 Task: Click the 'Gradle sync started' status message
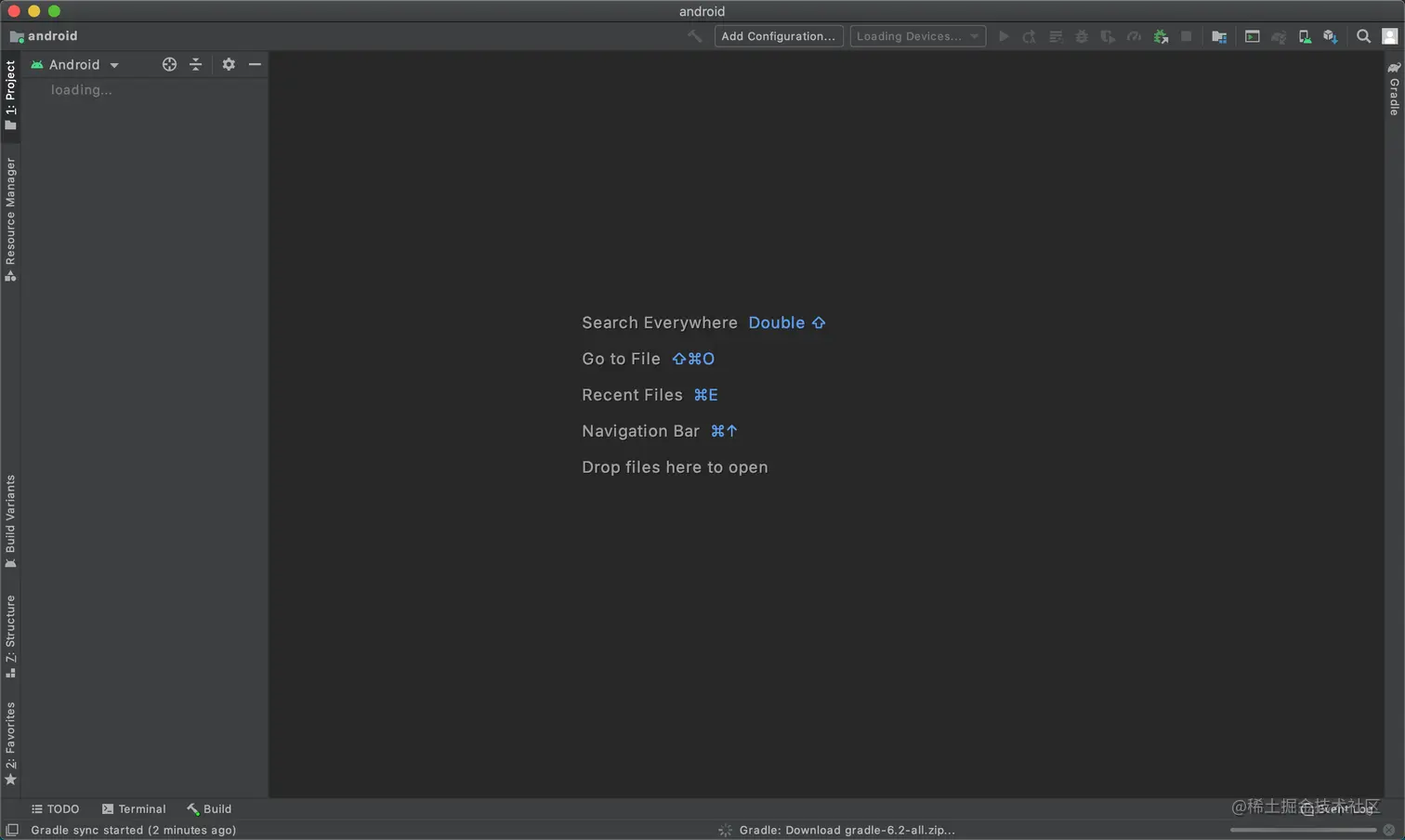pyautogui.click(x=133, y=830)
